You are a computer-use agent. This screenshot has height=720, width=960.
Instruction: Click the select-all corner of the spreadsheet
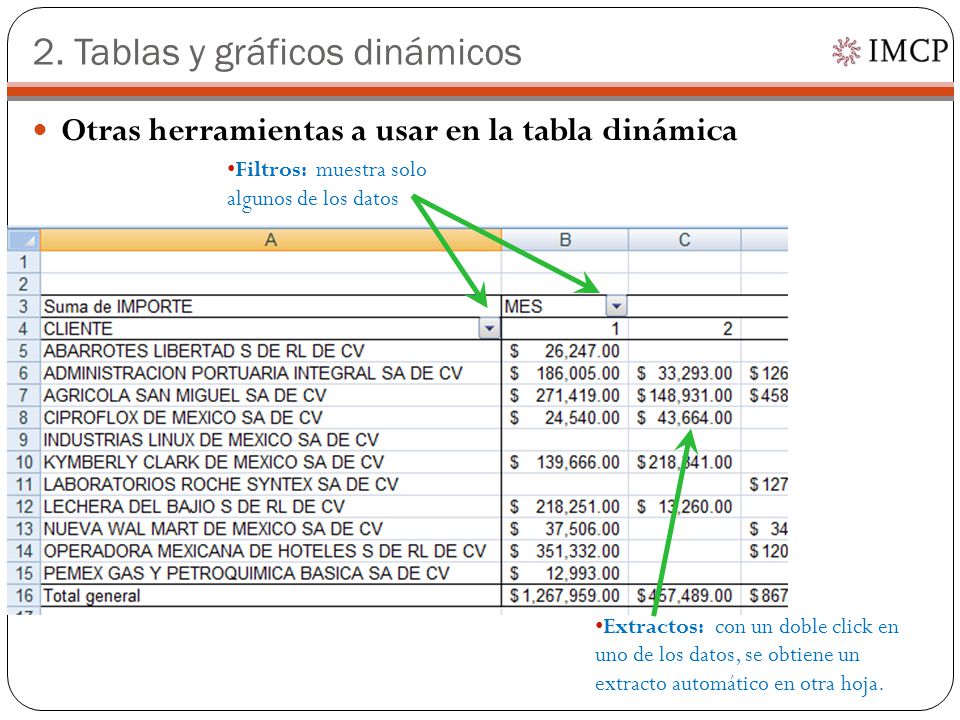pyautogui.click(x=23, y=239)
